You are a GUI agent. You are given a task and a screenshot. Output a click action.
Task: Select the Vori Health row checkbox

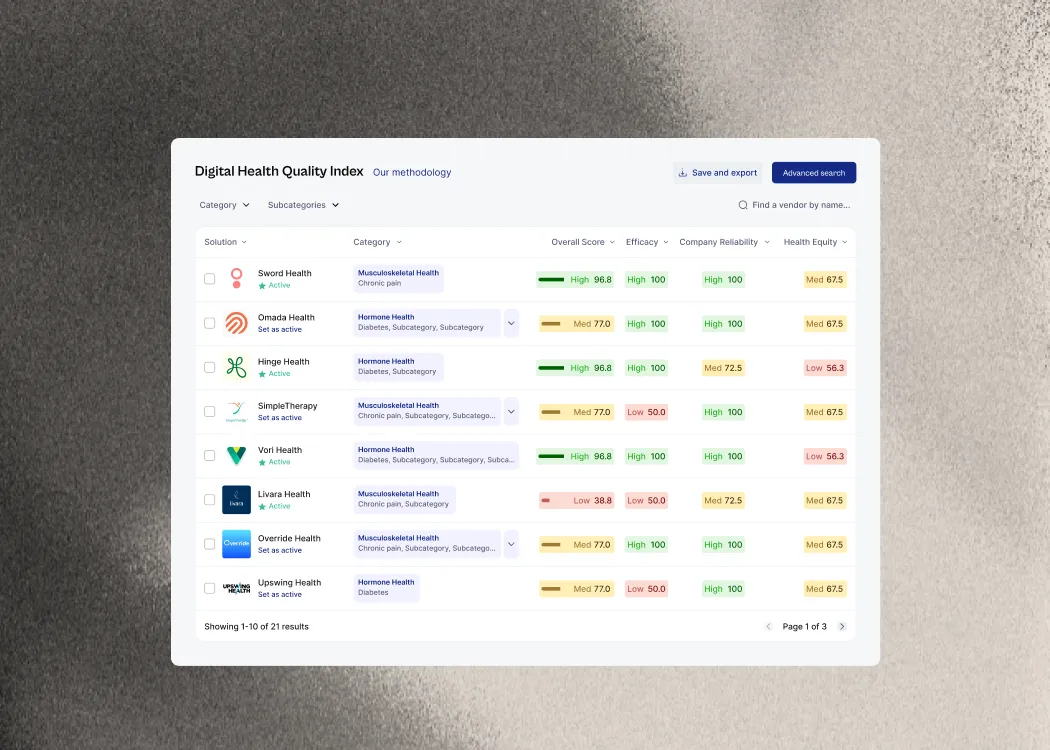point(210,455)
